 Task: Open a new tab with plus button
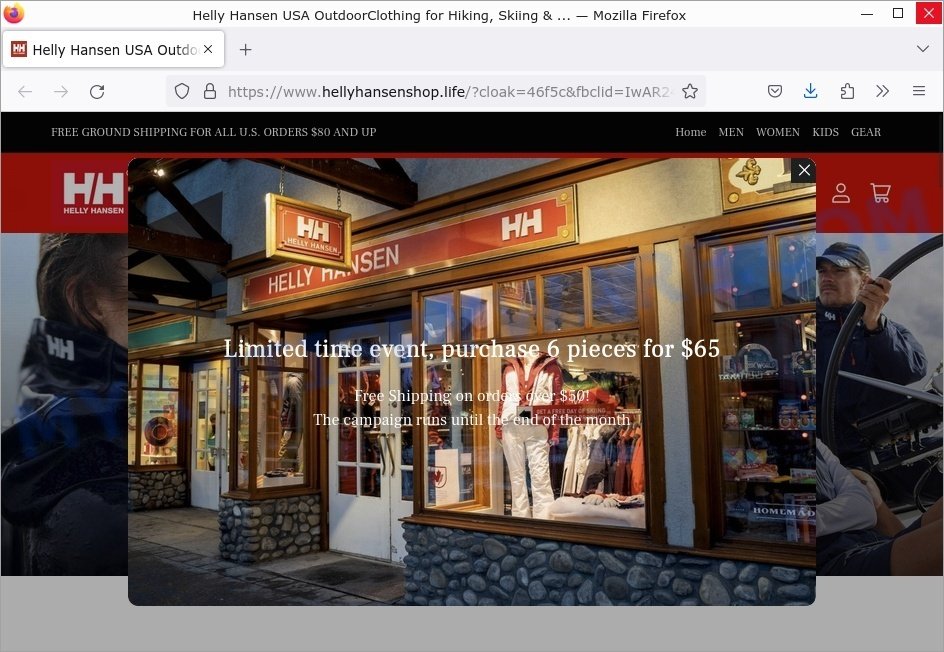pyautogui.click(x=246, y=49)
